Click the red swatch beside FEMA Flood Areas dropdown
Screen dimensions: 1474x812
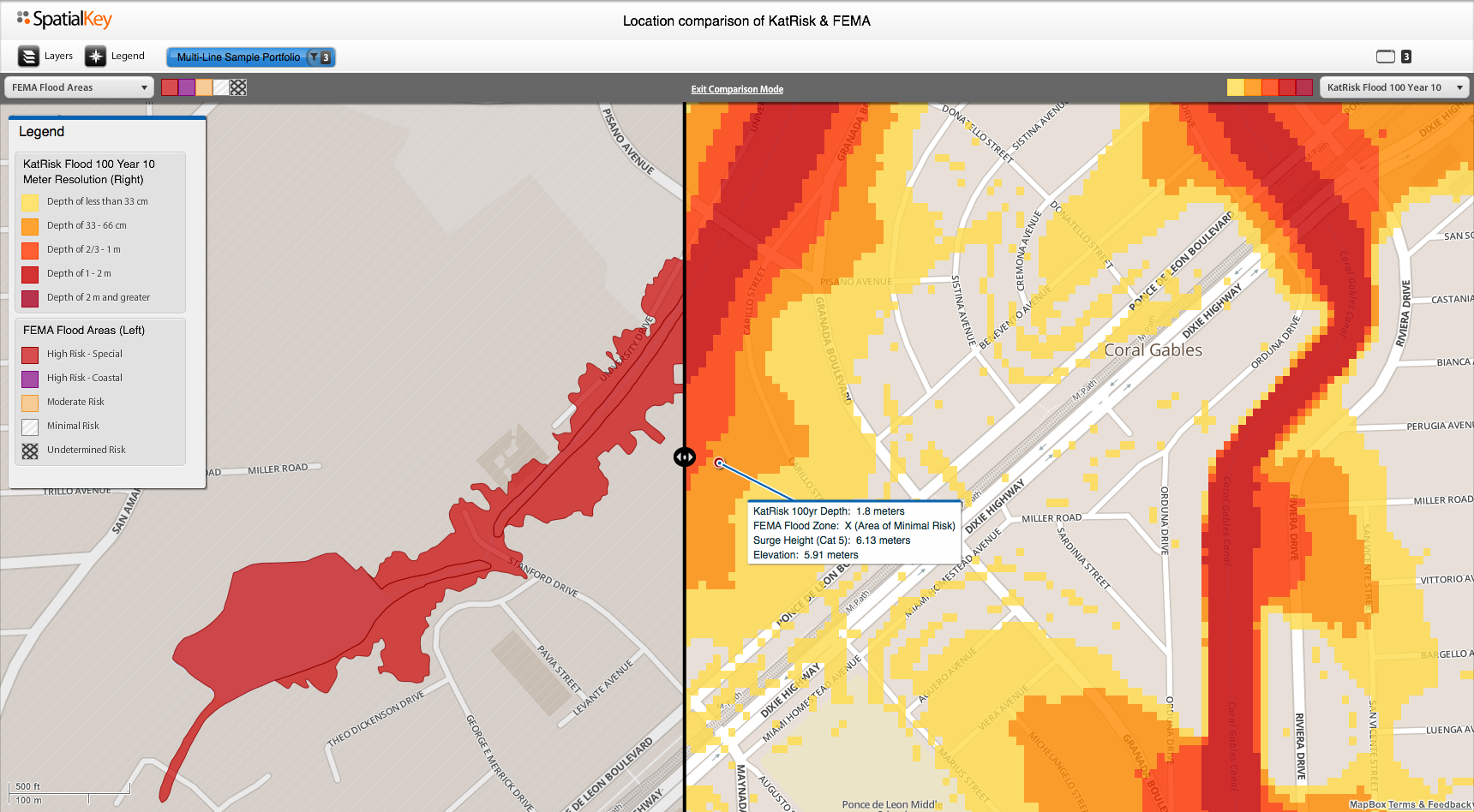pos(170,87)
